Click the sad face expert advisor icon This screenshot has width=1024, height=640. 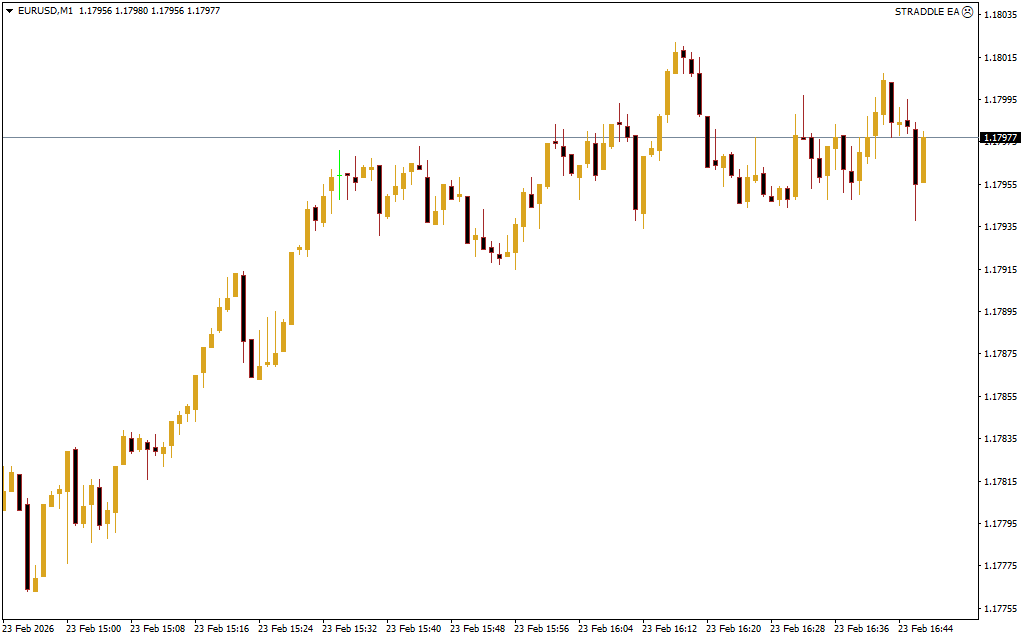[x=967, y=11]
